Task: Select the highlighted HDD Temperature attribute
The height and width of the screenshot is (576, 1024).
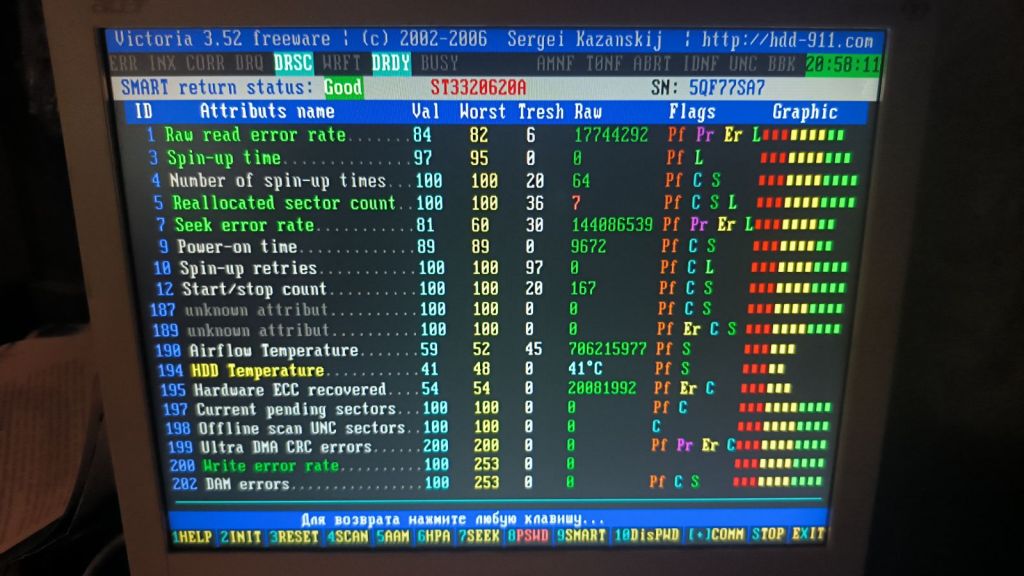Action: coord(257,370)
